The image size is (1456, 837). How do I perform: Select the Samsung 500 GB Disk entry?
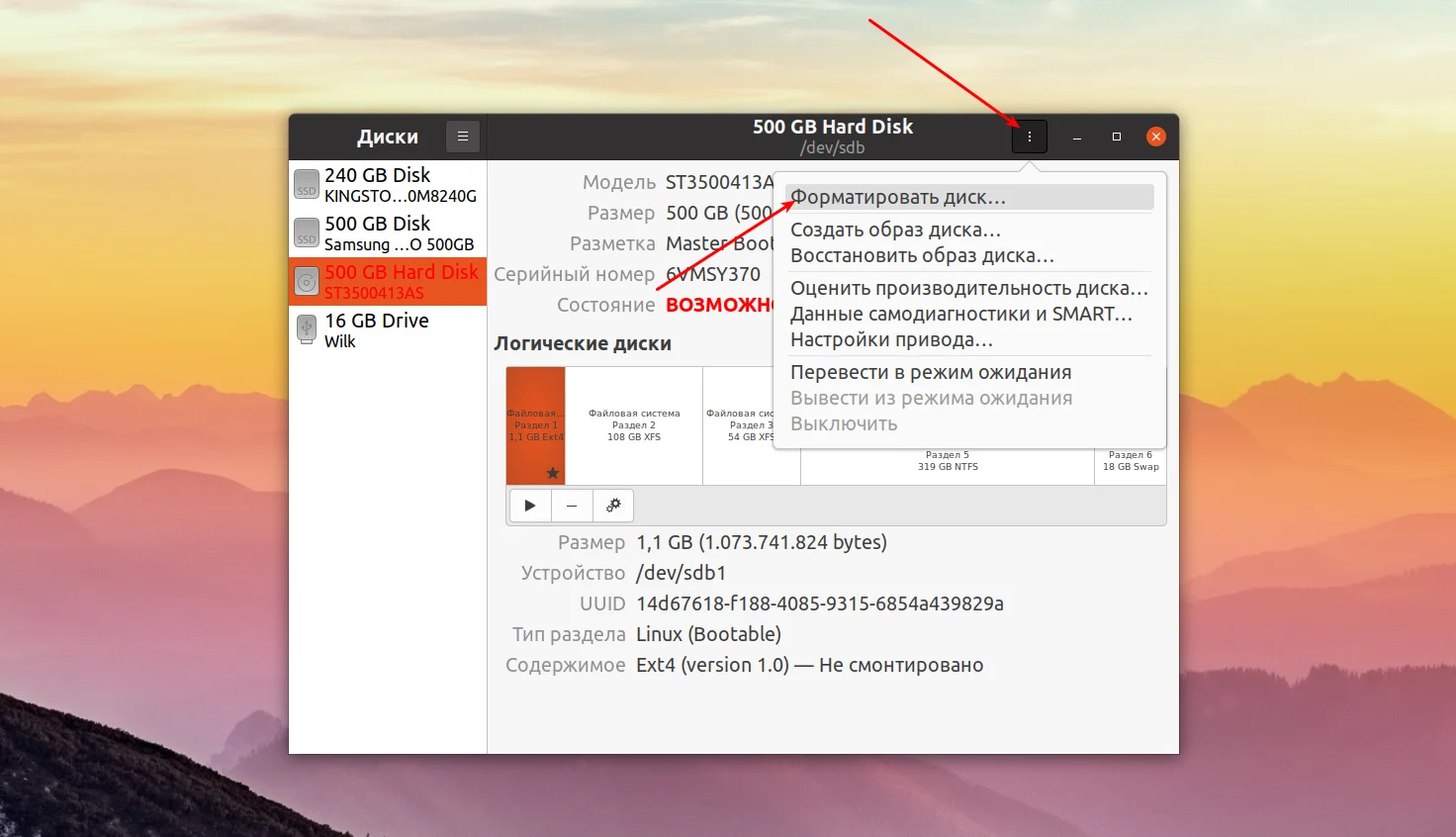388,232
